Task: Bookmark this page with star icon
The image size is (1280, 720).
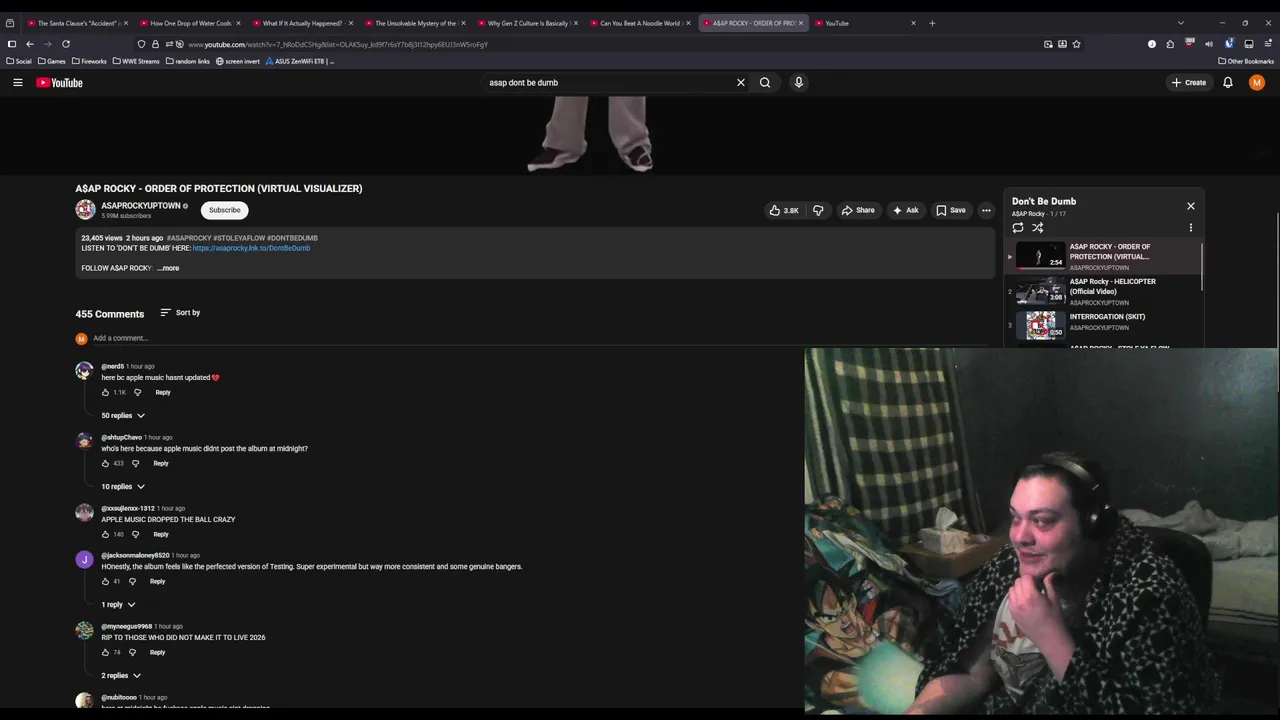Action: [x=1076, y=44]
